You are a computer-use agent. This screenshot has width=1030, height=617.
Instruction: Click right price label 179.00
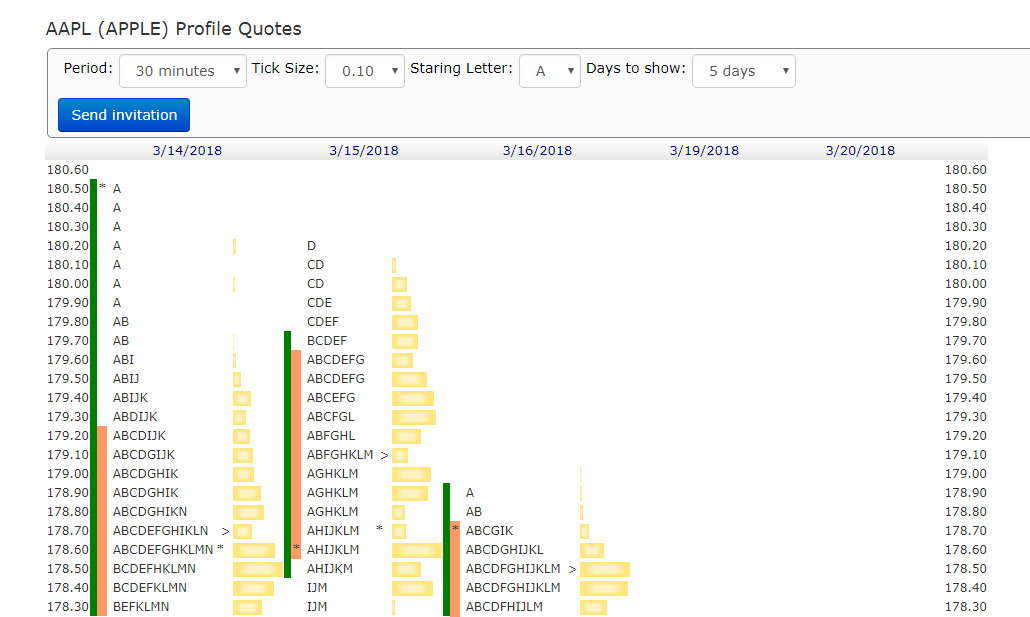[x=966, y=474]
